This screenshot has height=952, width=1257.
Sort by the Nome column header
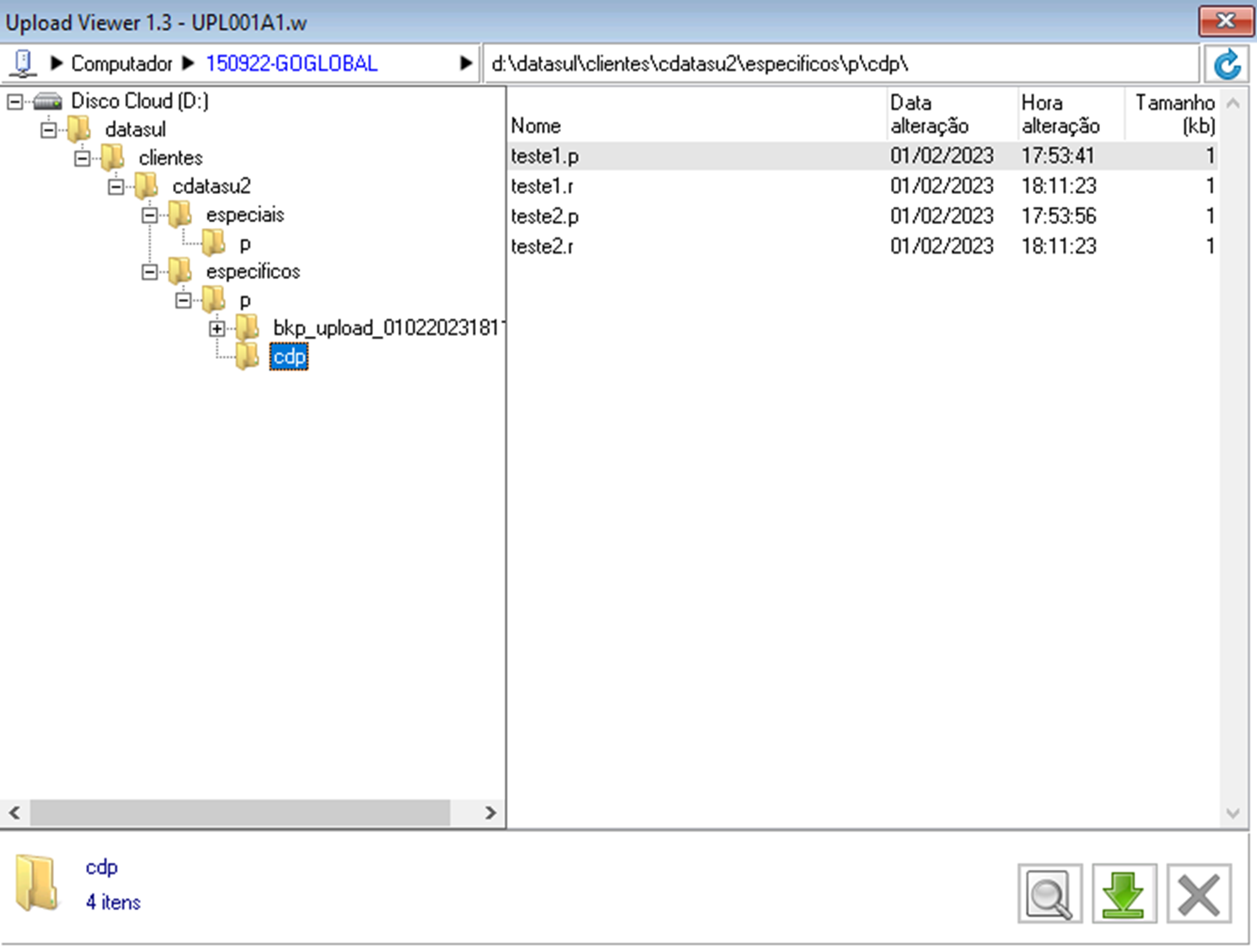[536, 126]
